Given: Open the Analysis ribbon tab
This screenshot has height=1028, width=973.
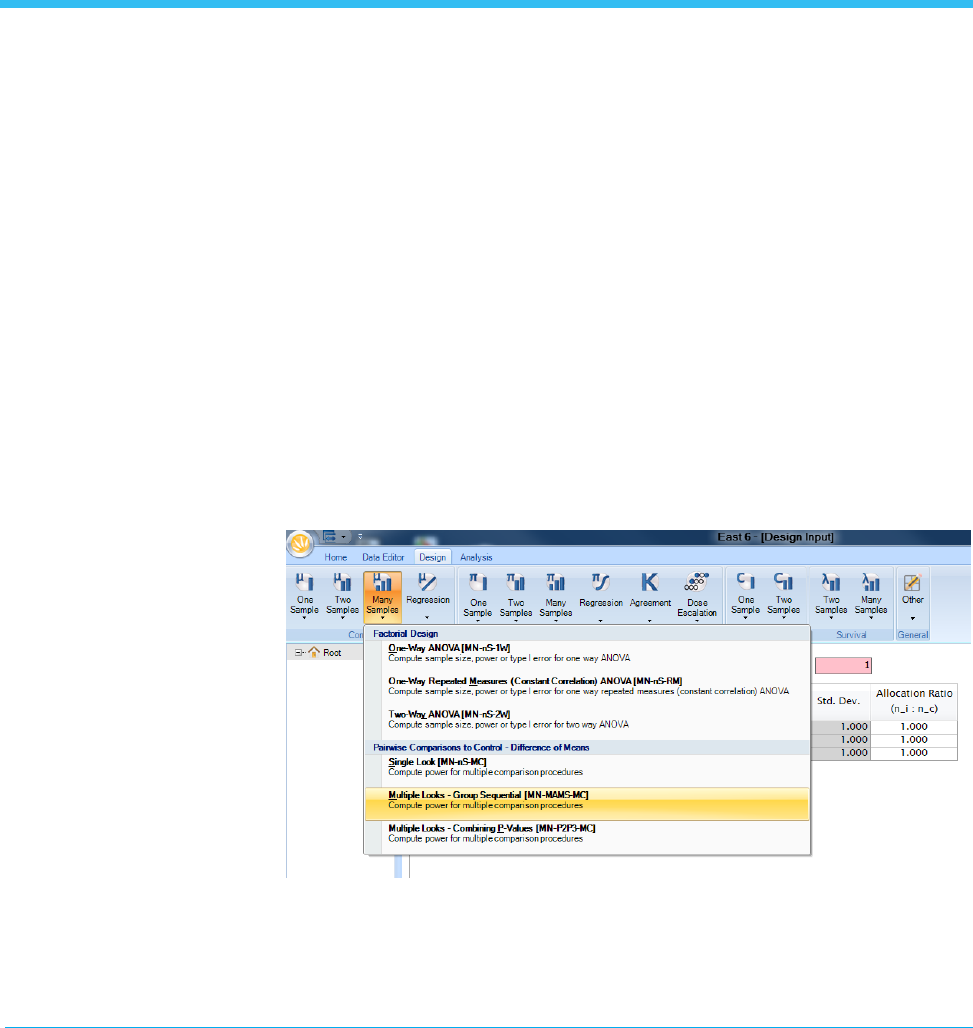Looking at the screenshot, I should point(476,557).
